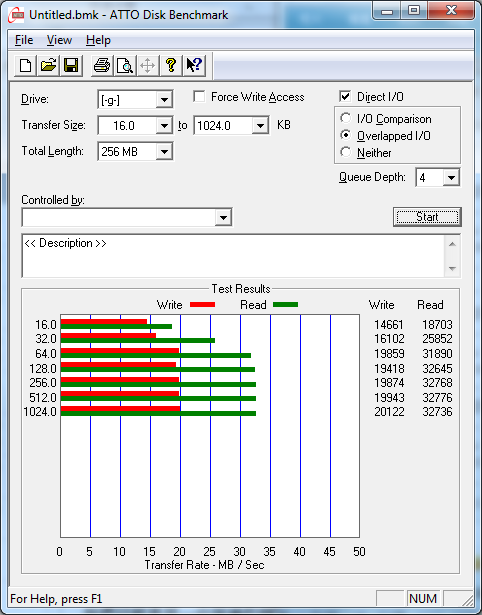Click the read value 32736

(437, 412)
